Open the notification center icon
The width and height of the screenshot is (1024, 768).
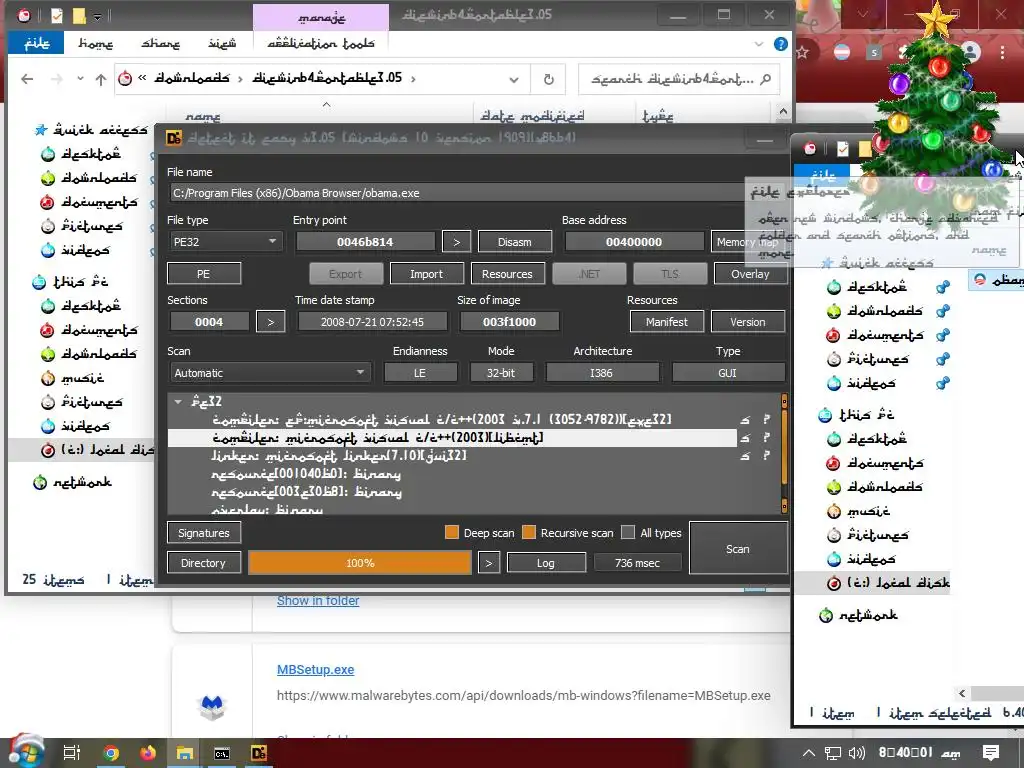point(990,753)
